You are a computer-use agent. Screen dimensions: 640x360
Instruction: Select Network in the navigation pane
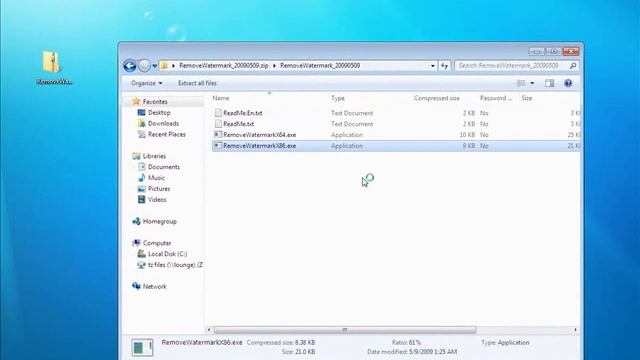154,287
